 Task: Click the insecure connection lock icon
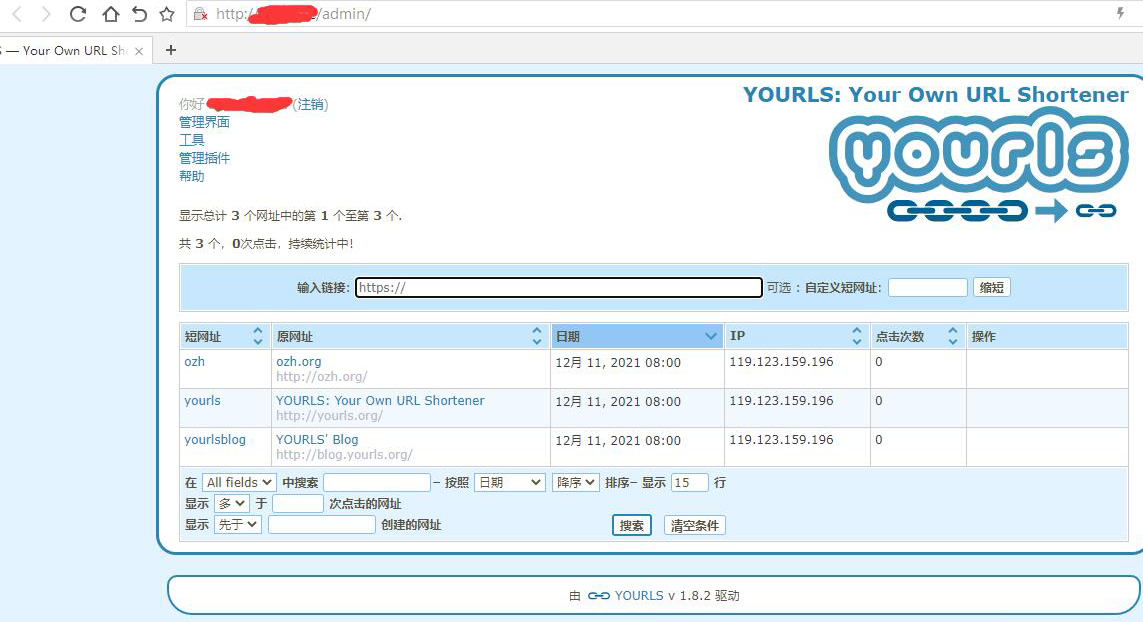200,14
